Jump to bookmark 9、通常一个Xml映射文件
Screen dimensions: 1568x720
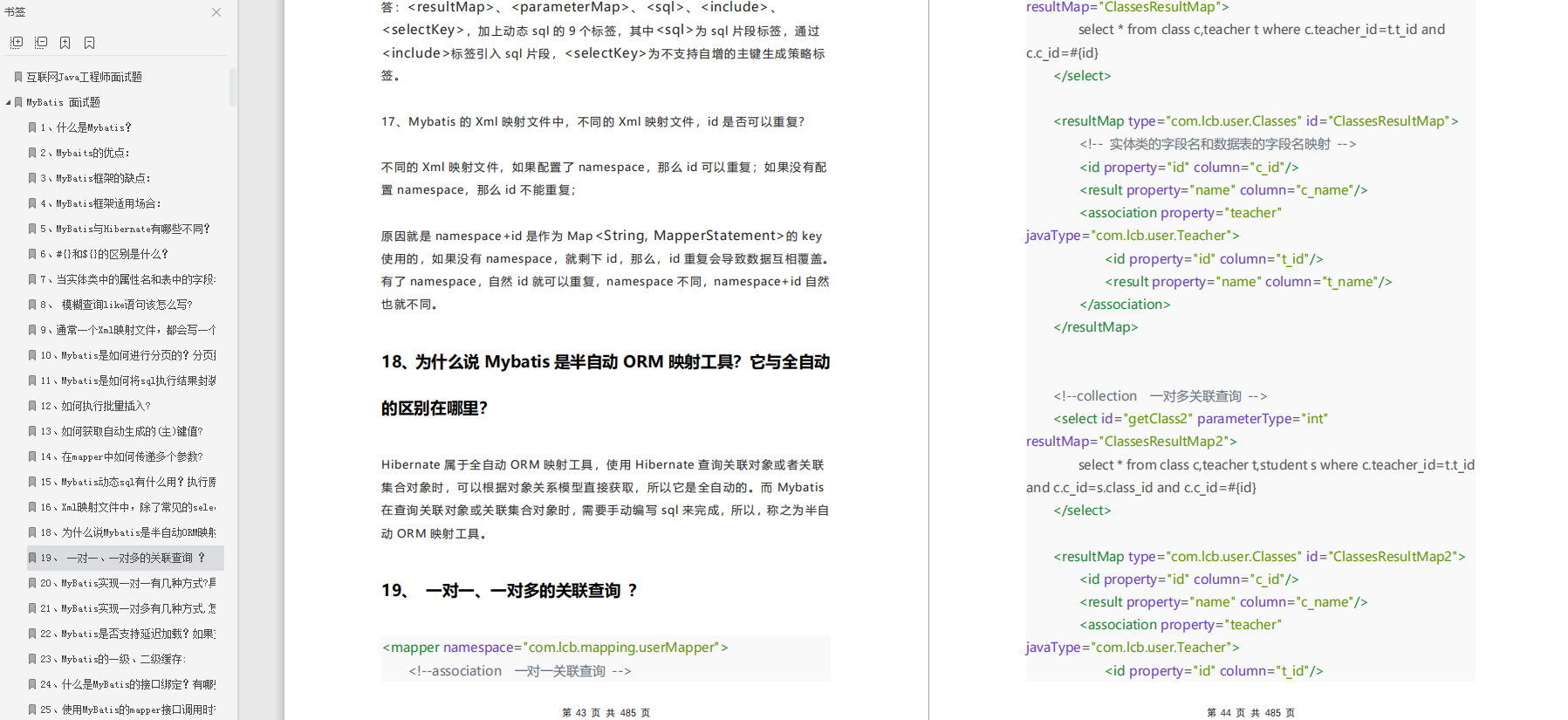[128, 330]
